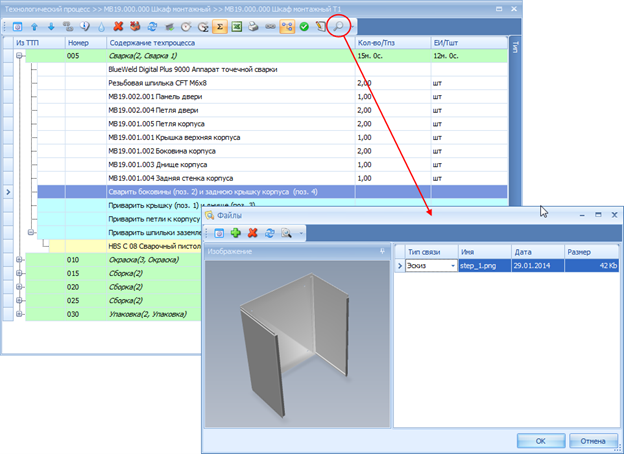624x454 pixels.
Task: Expand operation 030 Упаковка tree node
Action: [20, 313]
